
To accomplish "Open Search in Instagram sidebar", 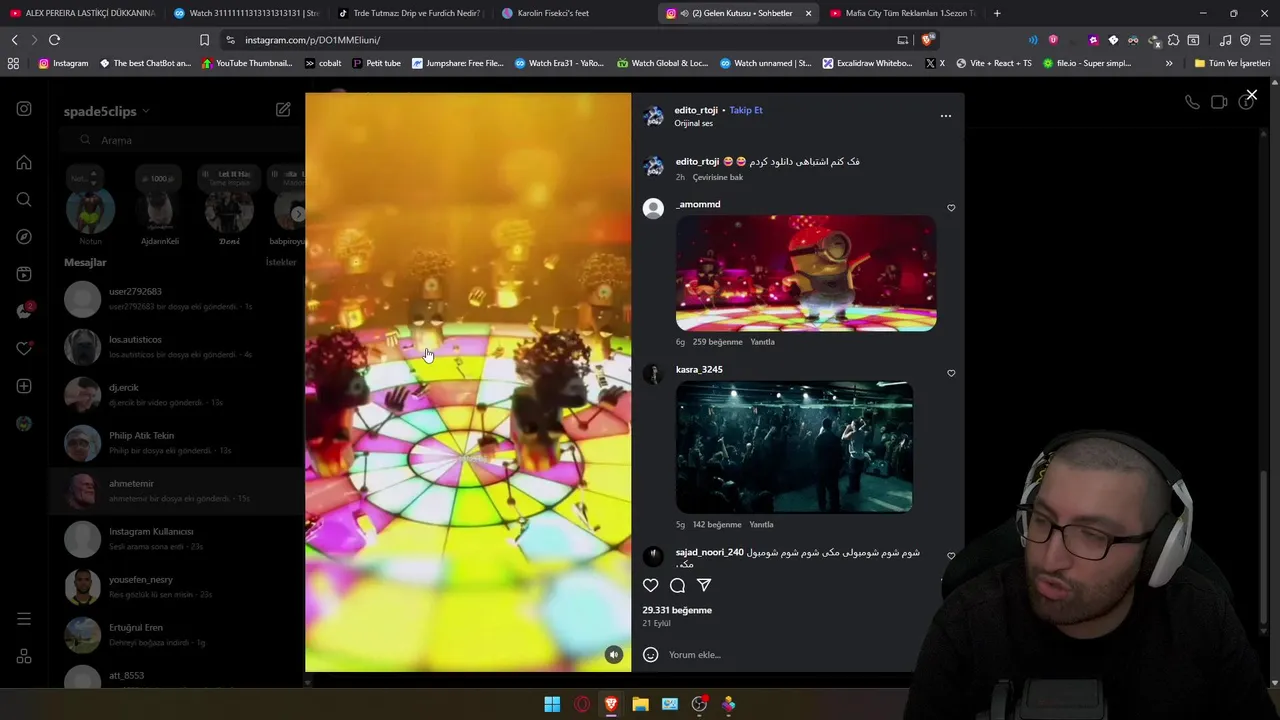I will [x=24, y=199].
